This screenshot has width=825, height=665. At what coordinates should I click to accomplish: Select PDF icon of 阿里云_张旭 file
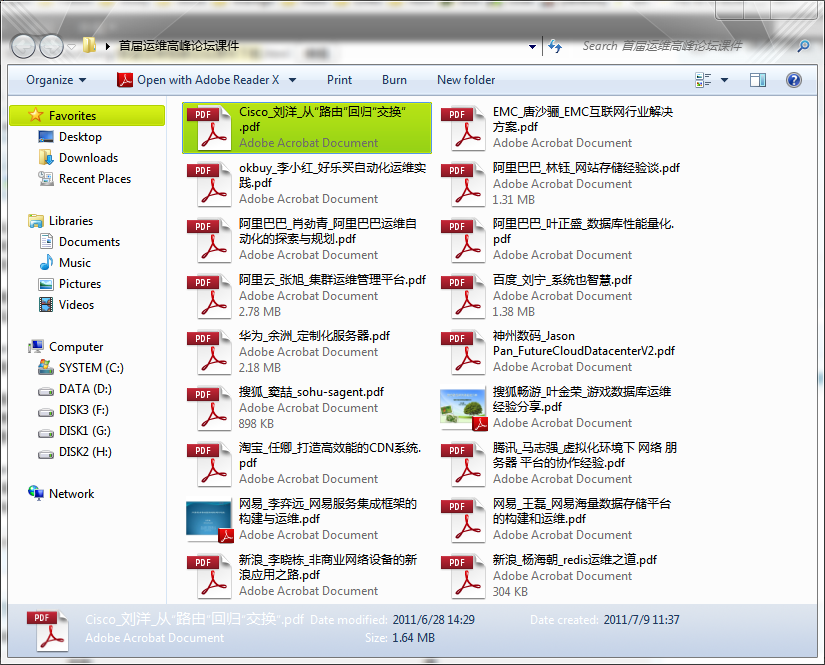point(209,296)
